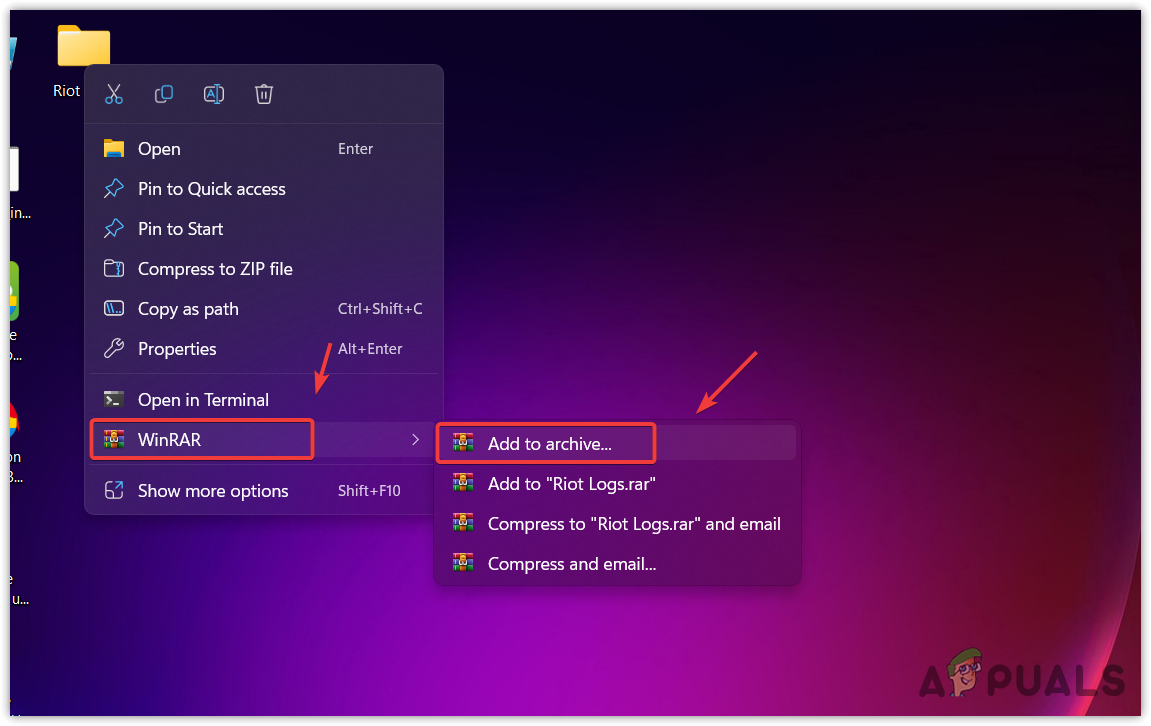Image resolution: width=1151 pixels, height=726 pixels.
Task: Open Properties from the context menu
Action: click(177, 348)
